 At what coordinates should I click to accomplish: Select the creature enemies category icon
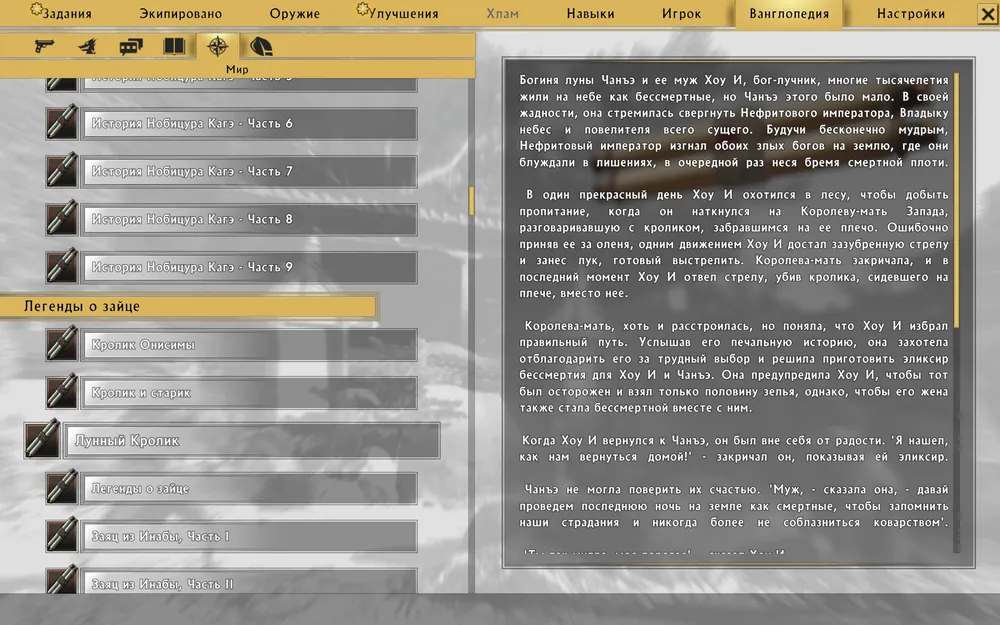87,46
